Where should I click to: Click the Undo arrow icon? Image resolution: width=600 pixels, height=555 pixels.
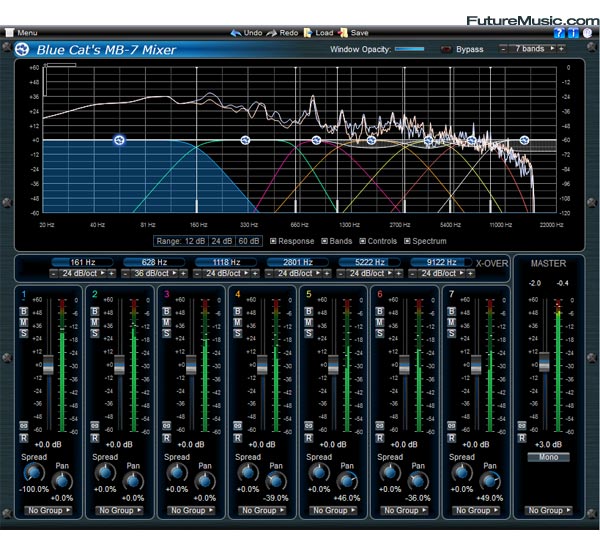(236, 33)
